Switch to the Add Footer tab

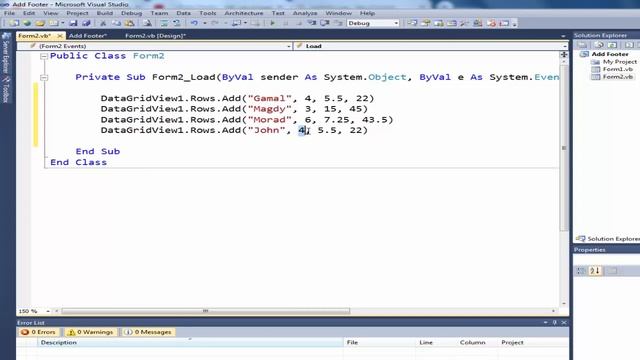click(87, 36)
